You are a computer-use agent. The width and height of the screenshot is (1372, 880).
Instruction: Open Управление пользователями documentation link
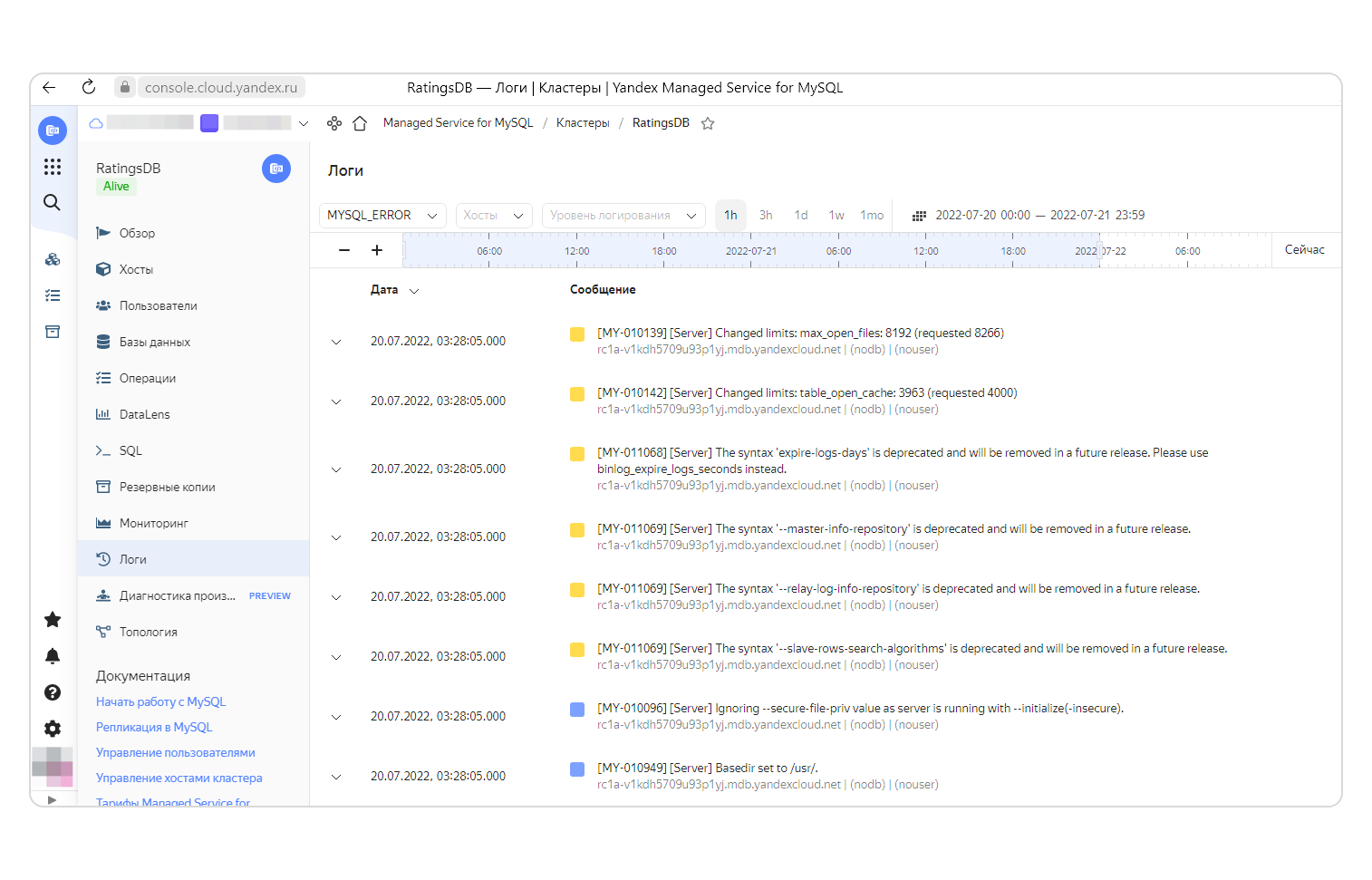[176, 753]
